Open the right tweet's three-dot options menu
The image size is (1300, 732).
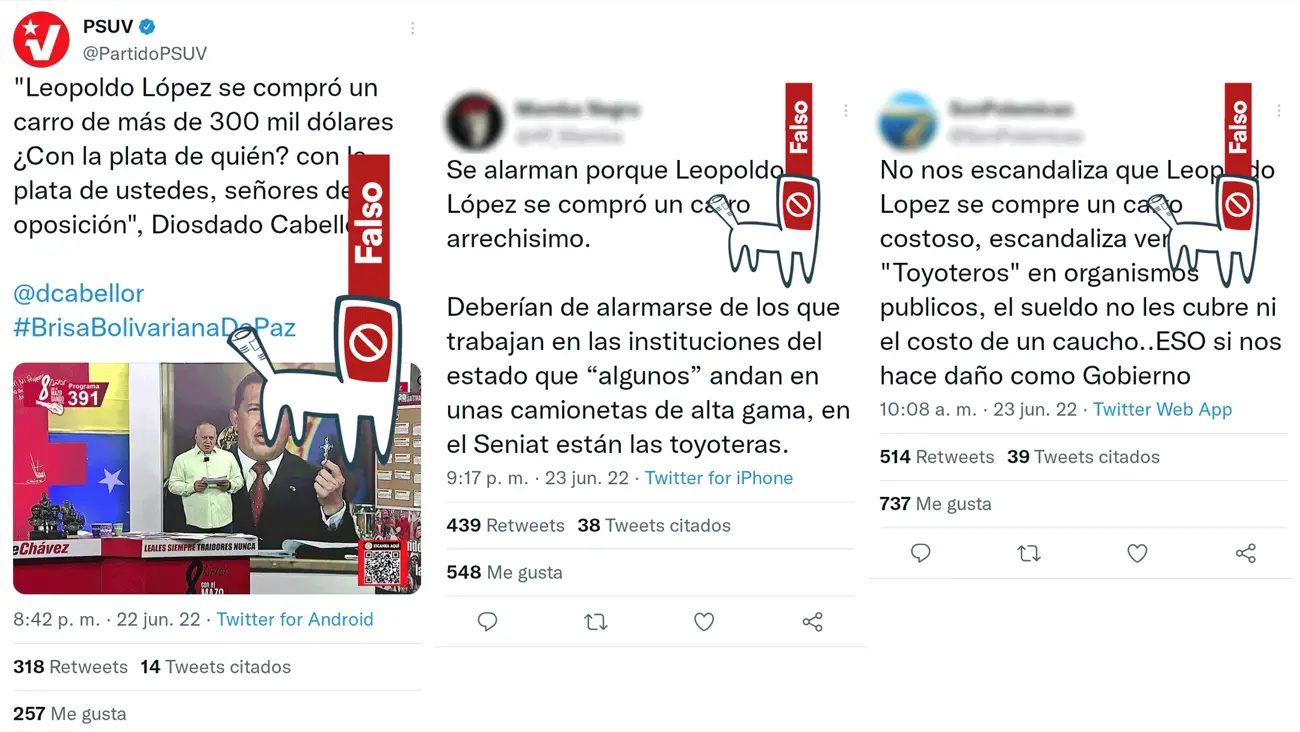[1279, 111]
